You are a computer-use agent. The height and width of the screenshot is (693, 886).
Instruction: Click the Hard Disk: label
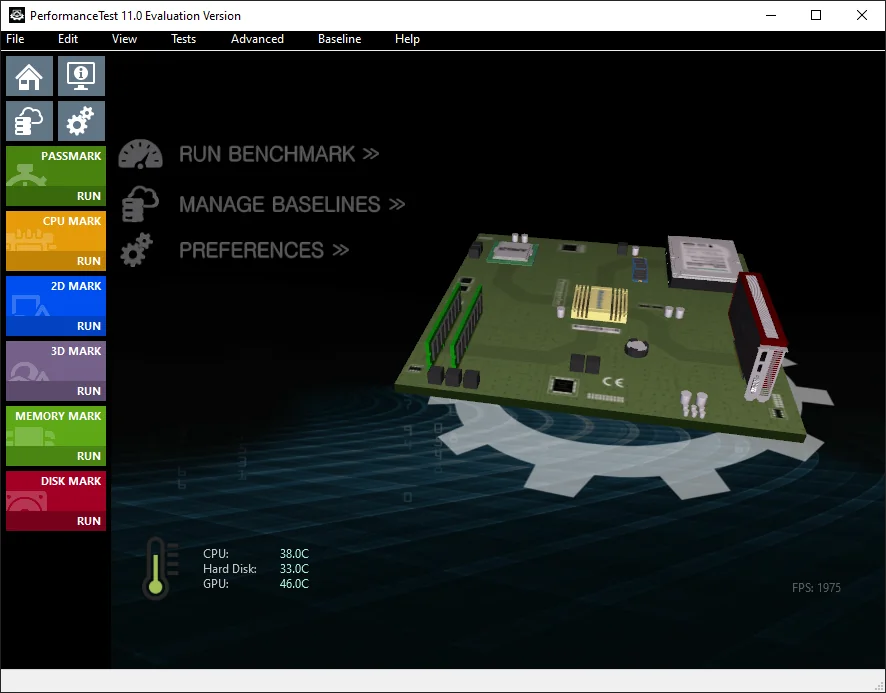click(x=230, y=569)
